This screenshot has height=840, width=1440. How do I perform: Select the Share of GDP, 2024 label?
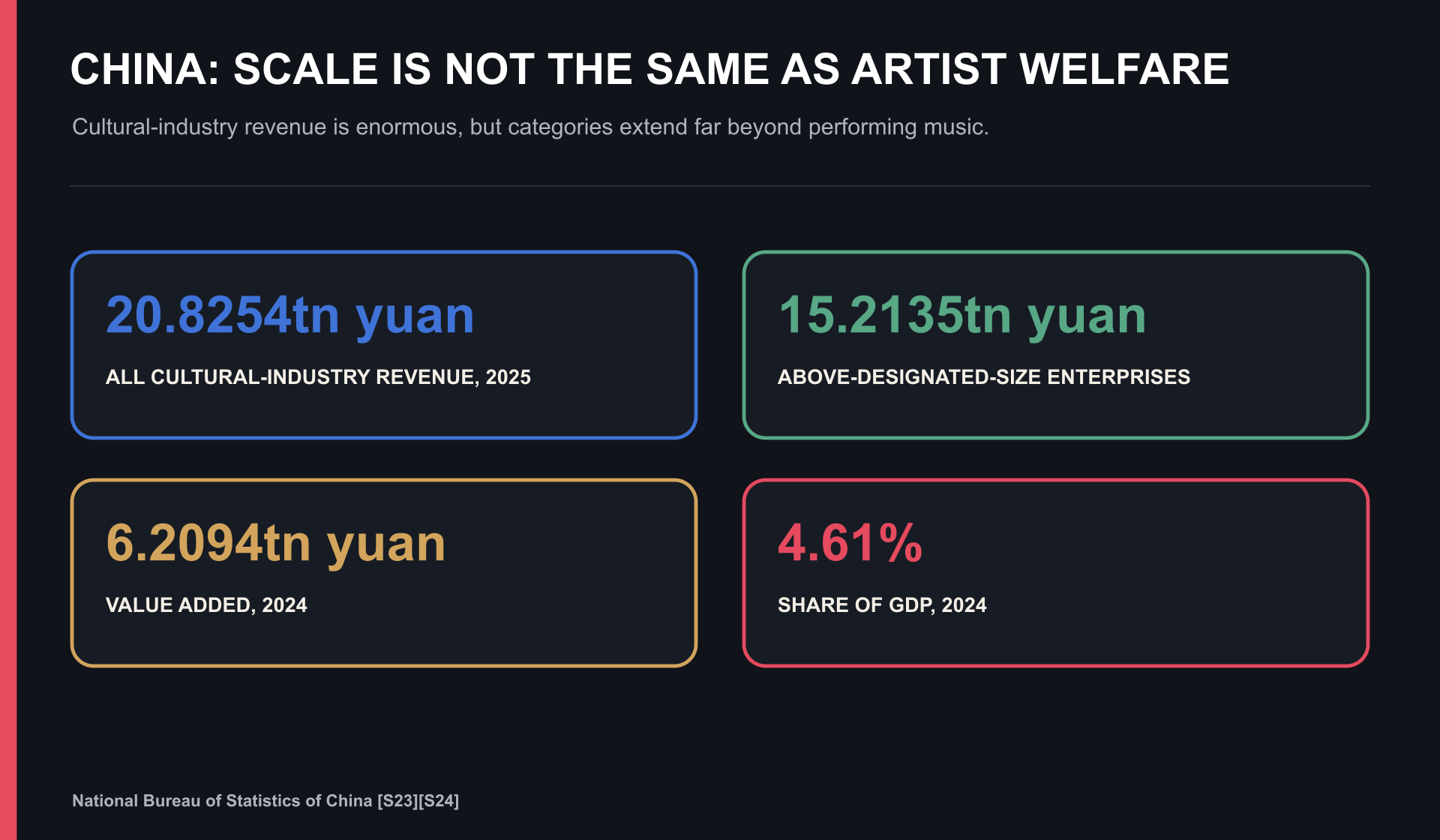[882, 604]
